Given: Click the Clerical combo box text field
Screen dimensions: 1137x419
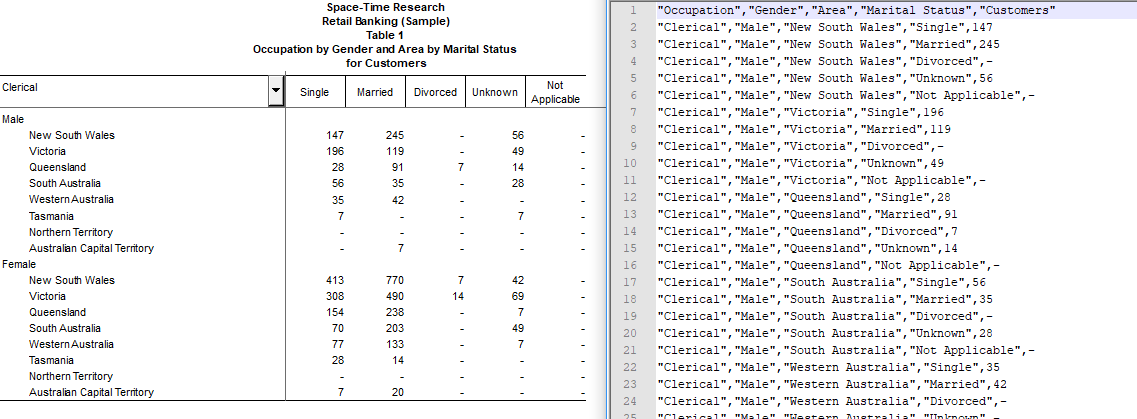Looking at the screenshot, I should tap(134, 88).
